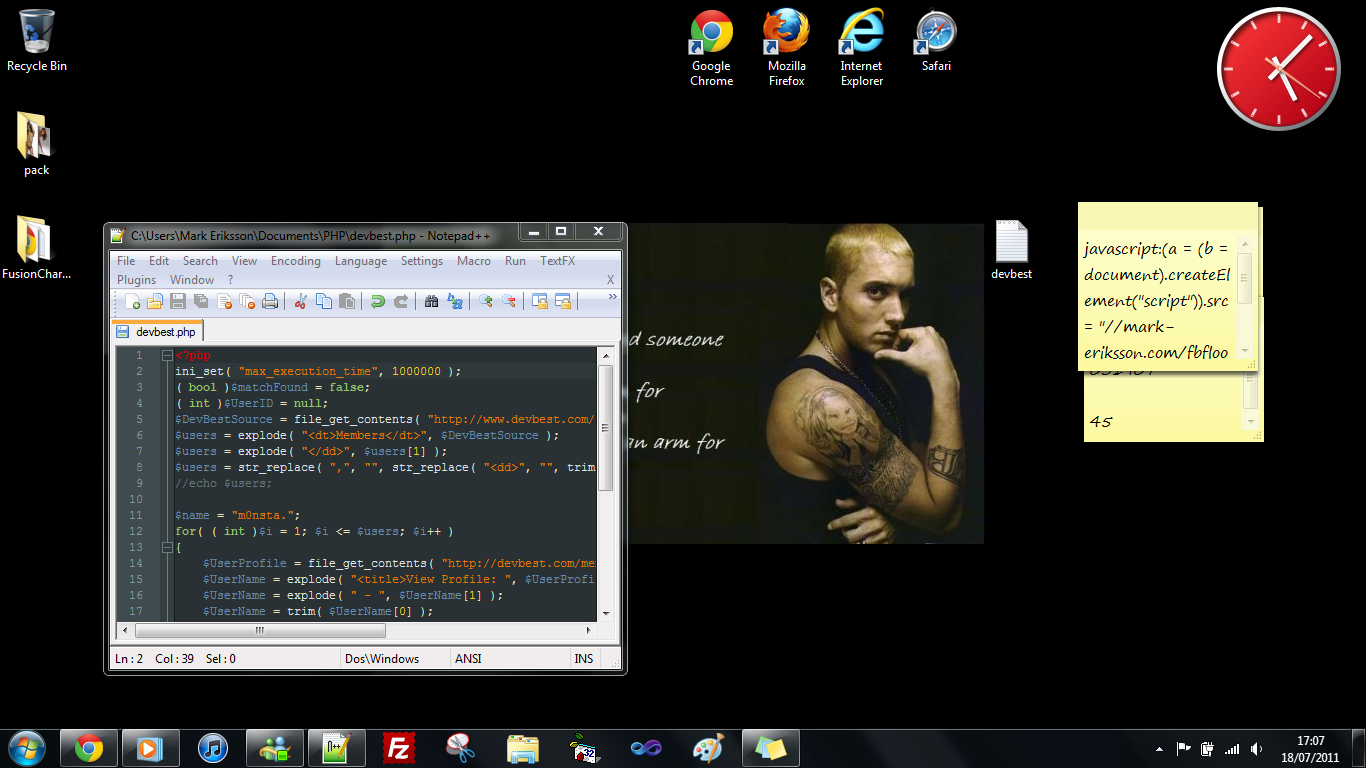Click the editor vertical scrollbar thumb
Screen dimensions: 1366x768
point(605,427)
